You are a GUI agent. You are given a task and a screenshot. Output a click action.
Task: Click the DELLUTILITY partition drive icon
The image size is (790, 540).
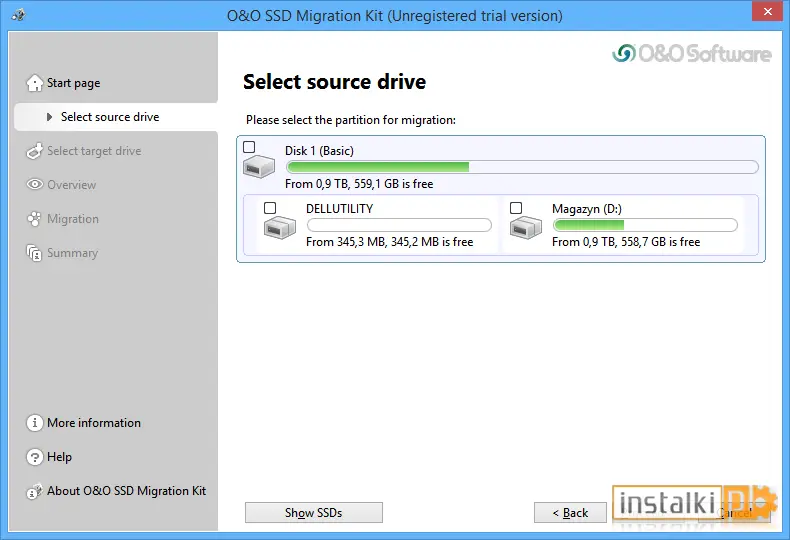280,227
